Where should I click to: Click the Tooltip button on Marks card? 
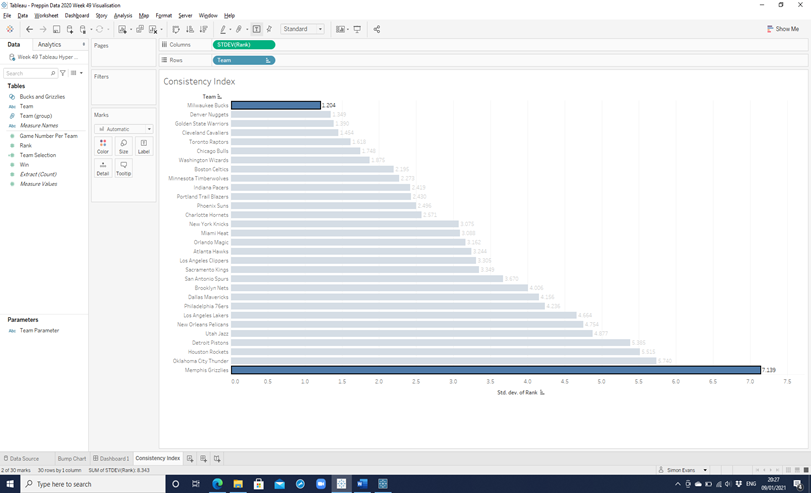point(123,168)
